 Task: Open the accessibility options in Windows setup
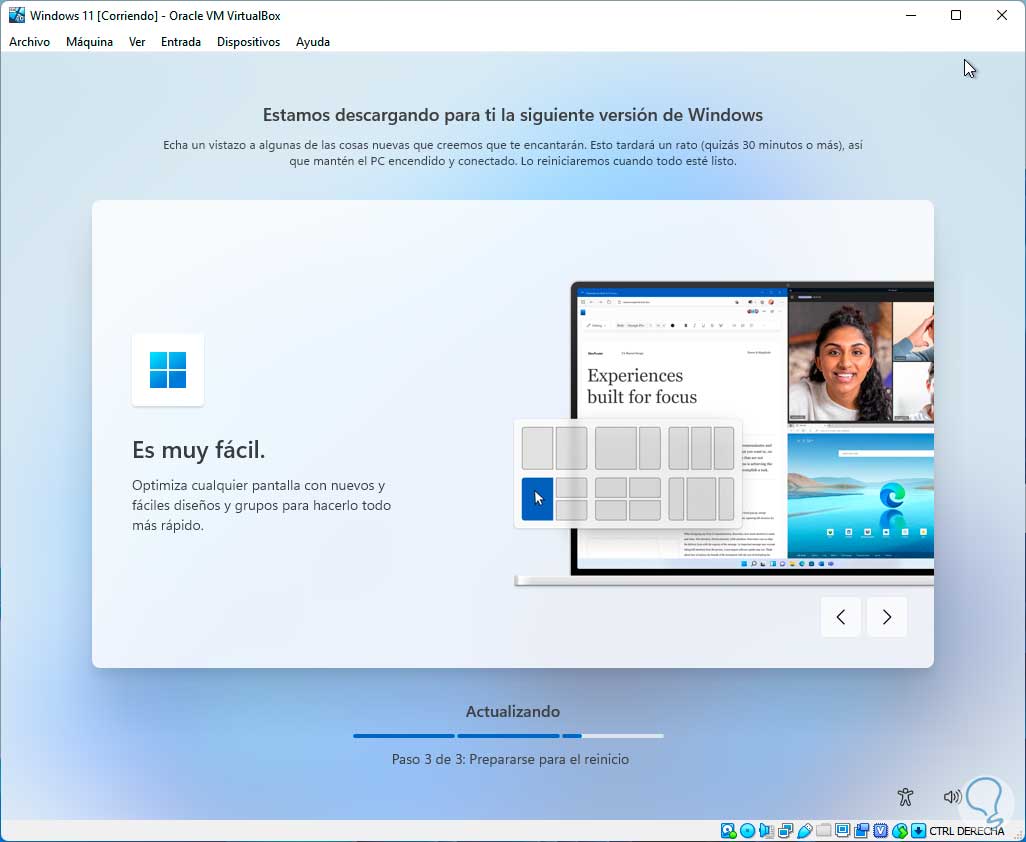906,796
